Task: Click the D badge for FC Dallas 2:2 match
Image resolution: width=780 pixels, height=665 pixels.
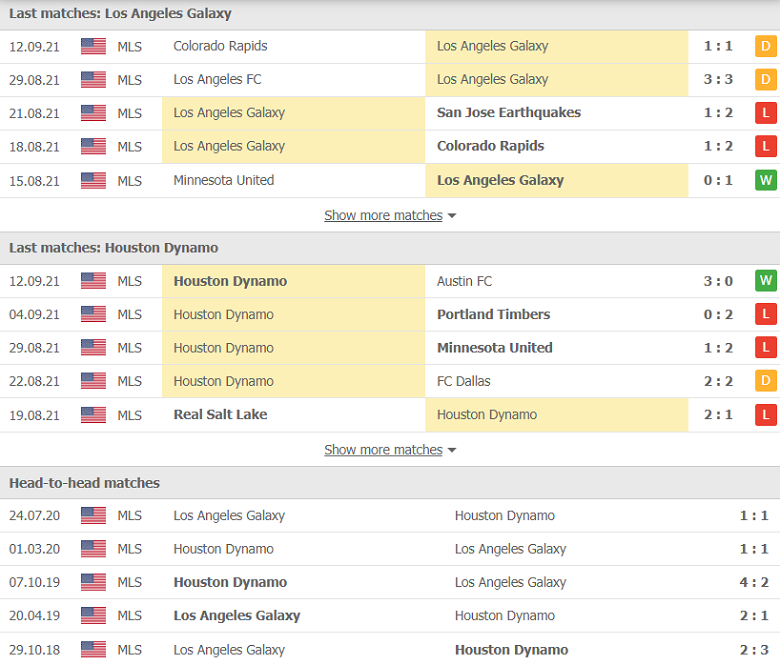Action: click(x=766, y=381)
